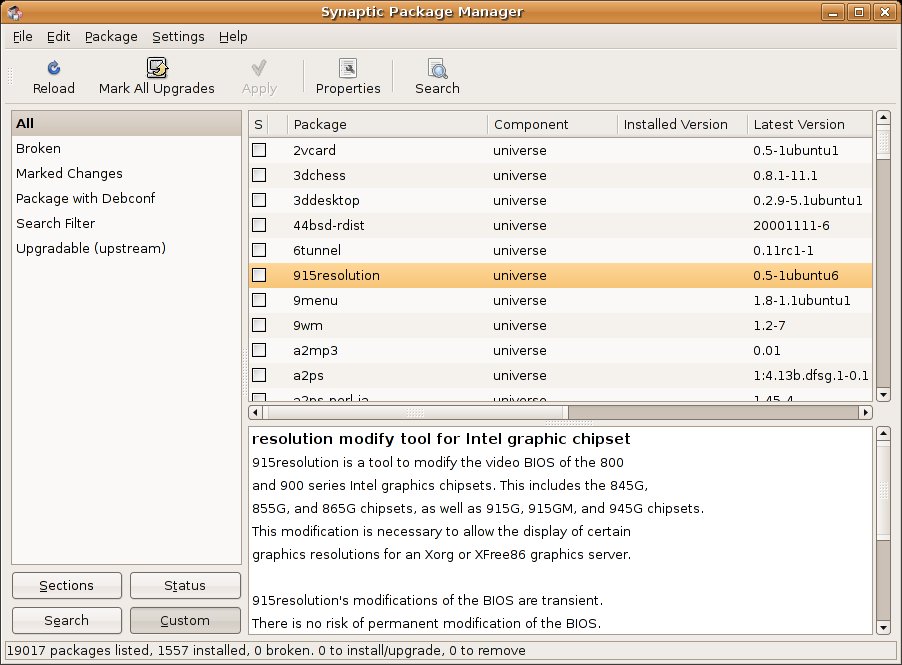This screenshot has width=902, height=665.
Task: Toggle status checkbox for 6tunnel
Action: [259, 250]
